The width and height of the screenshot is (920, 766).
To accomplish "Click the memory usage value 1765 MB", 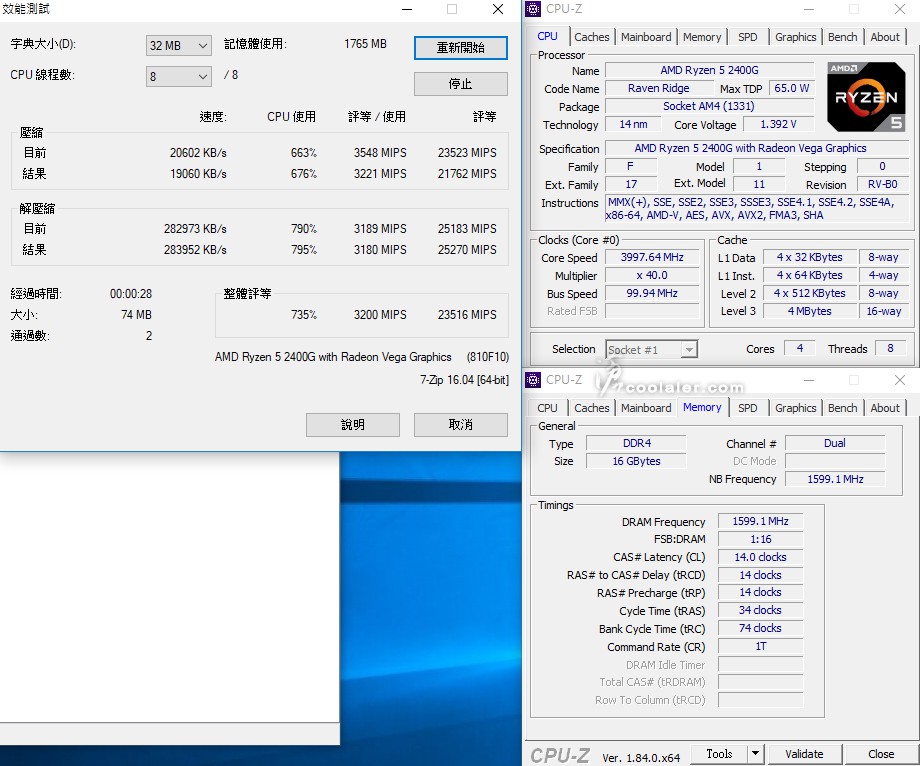I will coord(365,44).
